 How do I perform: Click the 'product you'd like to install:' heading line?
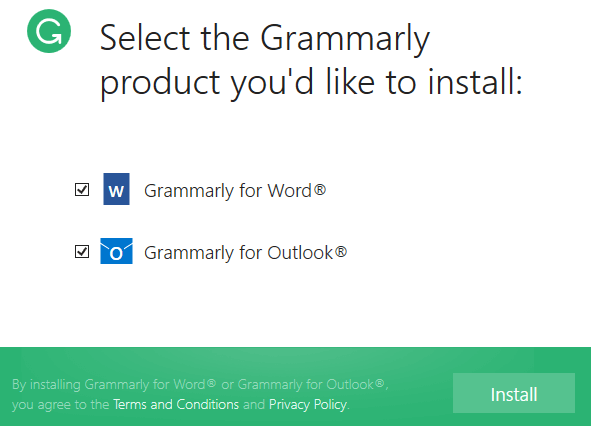pos(311,83)
